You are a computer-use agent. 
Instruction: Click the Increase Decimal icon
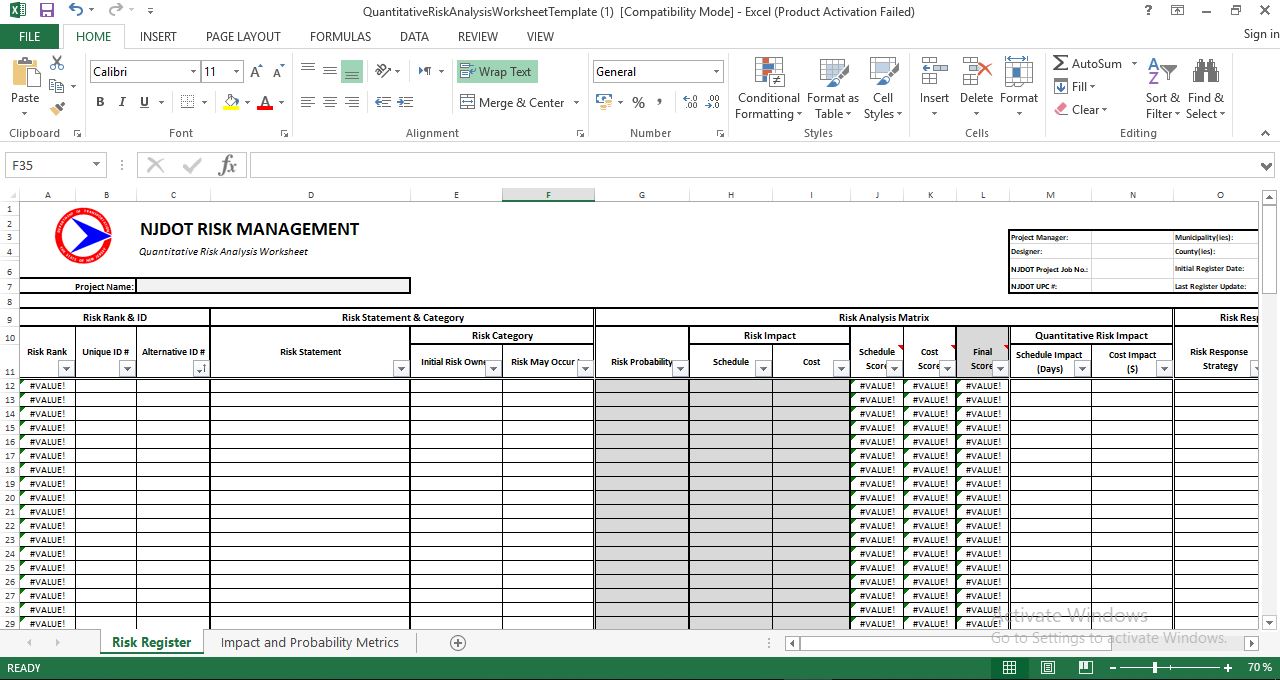(689, 102)
